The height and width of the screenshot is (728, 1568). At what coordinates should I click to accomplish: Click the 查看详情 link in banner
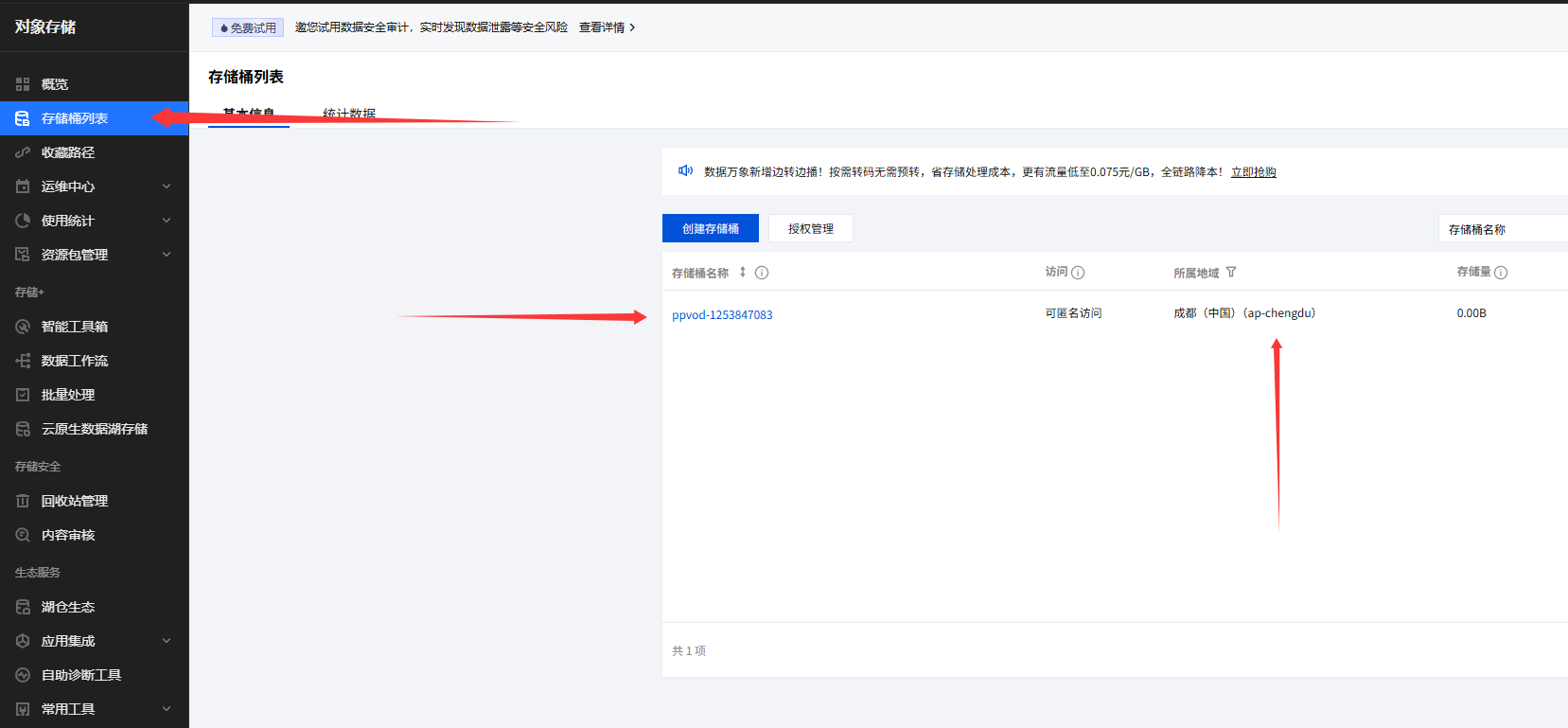coord(602,27)
